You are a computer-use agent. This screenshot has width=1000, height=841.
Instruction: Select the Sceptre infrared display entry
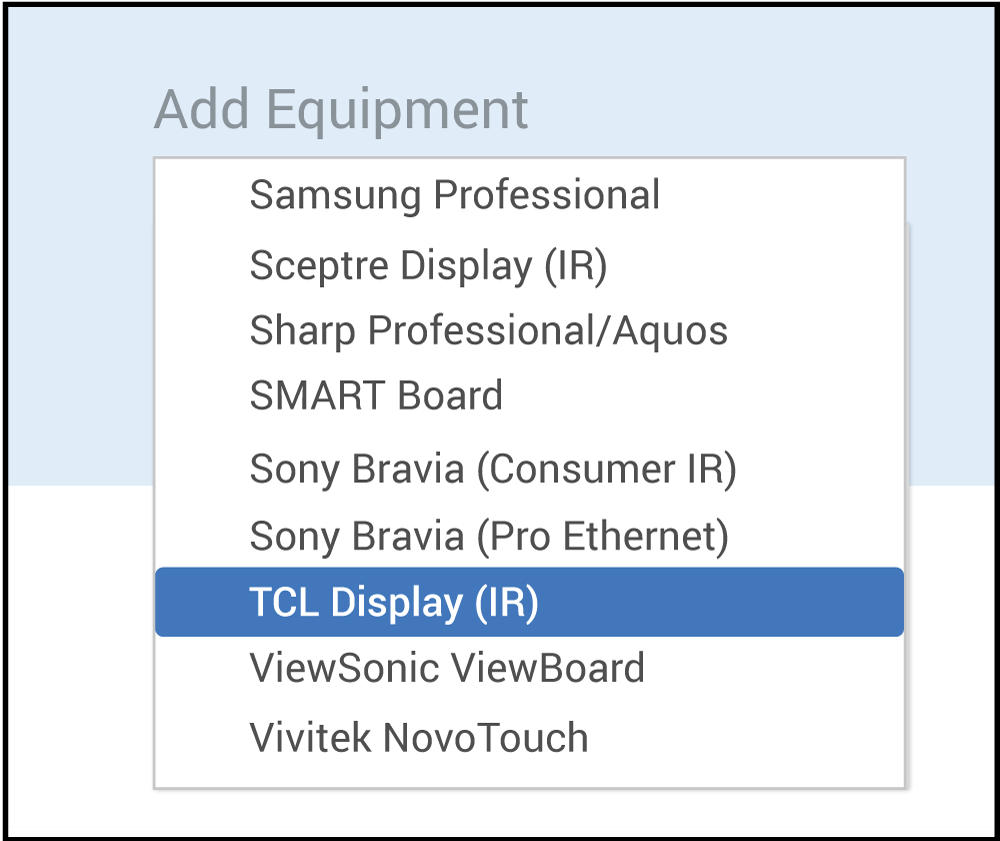point(428,266)
